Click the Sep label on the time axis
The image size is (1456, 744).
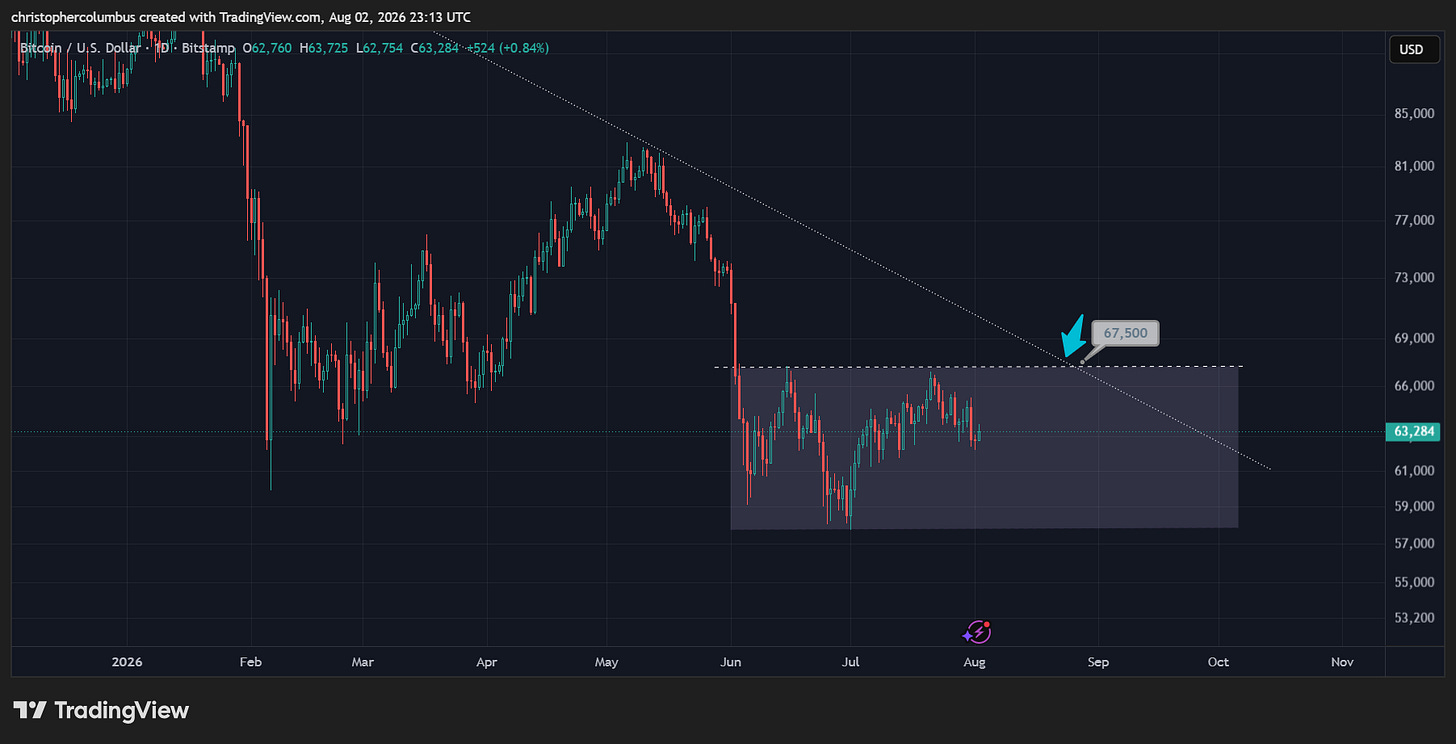pos(1097,662)
